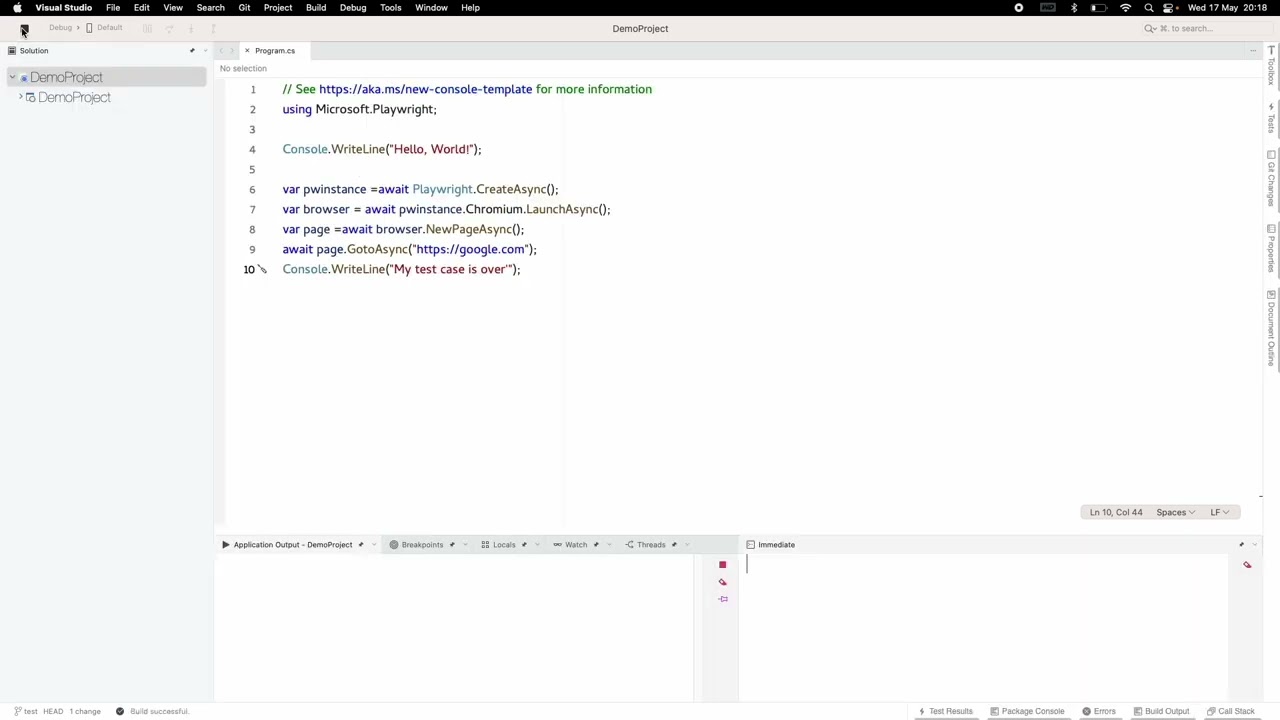The height and width of the screenshot is (720, 1280).
Task: Click the No selection breadcrumb
Action: tap(243, 68)
